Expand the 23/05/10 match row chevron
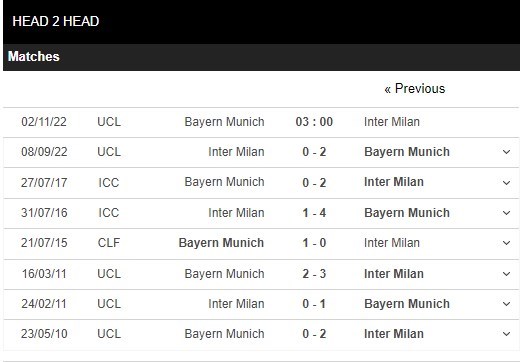 coord(506,334)
